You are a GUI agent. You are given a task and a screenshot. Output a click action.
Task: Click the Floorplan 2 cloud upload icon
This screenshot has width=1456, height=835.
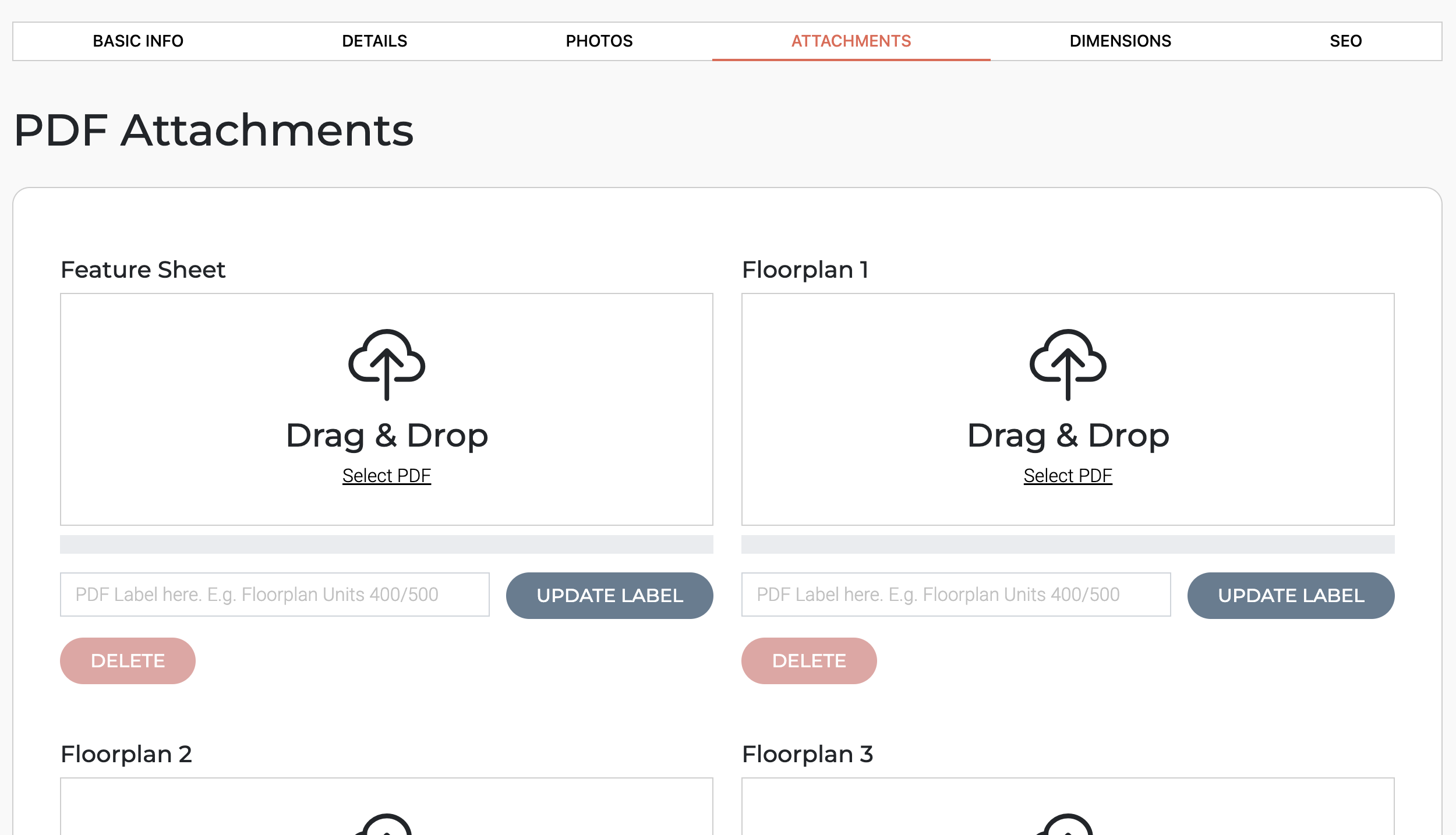pyautogui.click(x=386, y=826)
